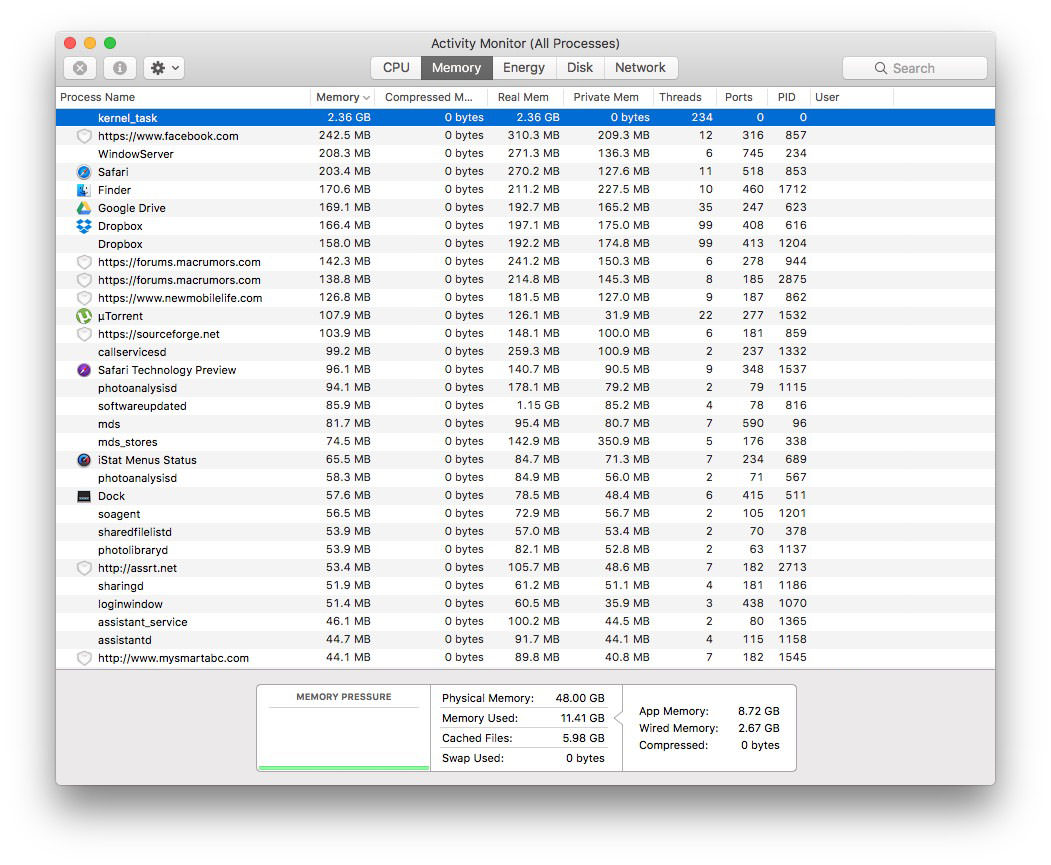Image resolution: width=1051 pixels, height=865 pixels.
Task: Select the mds_stores process
Action: coord(526,442)
